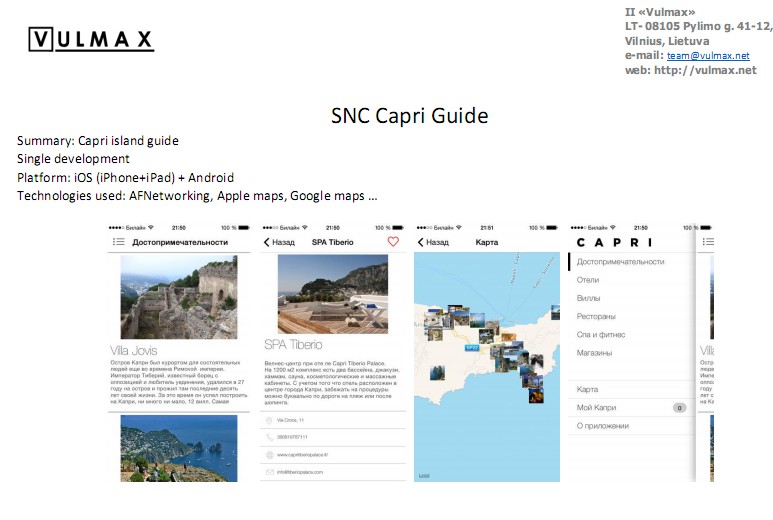Click the phone icon in SPA Tiberio contacts
773x520 pixels.
pyautogui.click(x=269, y=437)
